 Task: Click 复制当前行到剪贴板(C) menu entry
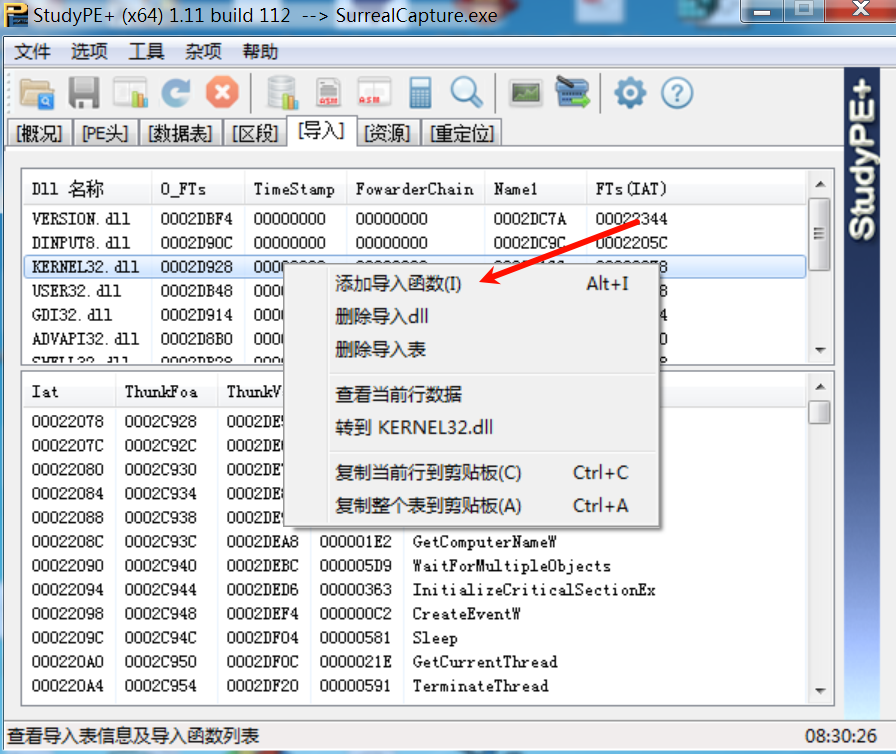[428, 473]
